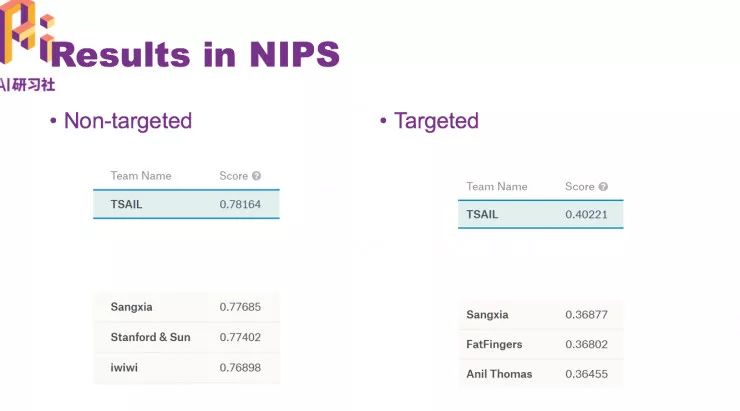Click Team Name header in Non-targeted table
This screenshot has height=411, width=740.
(x=141, y=176)
